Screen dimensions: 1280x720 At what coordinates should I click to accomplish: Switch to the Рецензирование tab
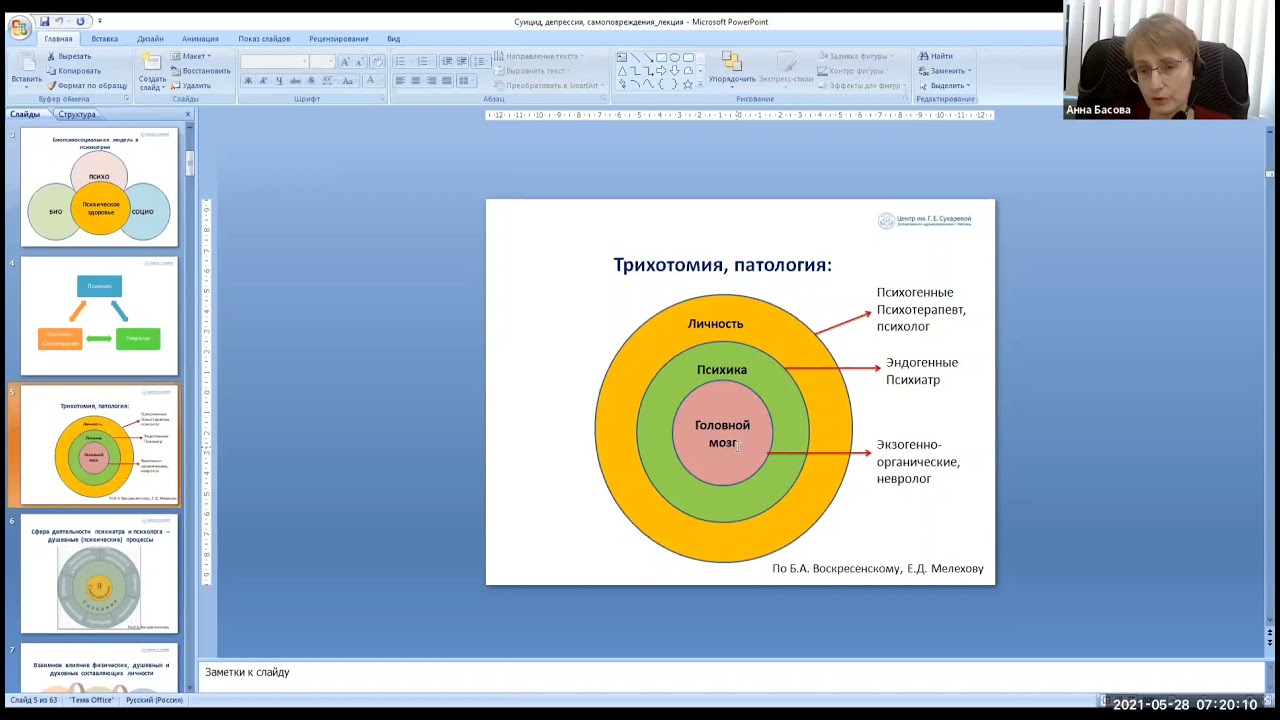point(339,39)
